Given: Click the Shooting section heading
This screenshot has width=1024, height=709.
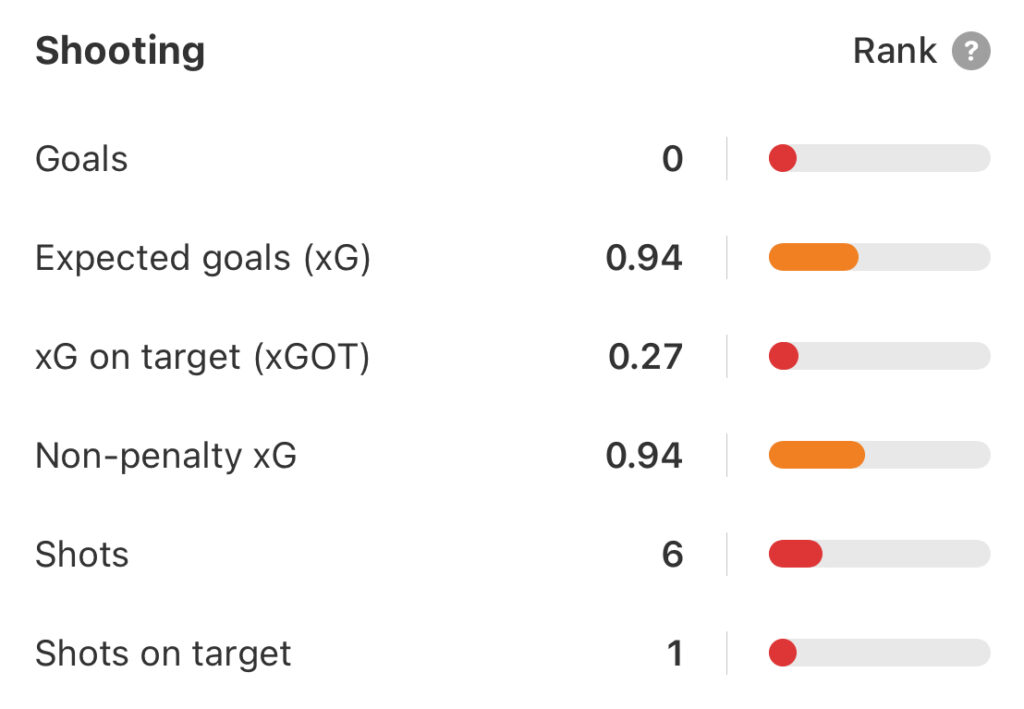Looking at the screenshot, I should point(120,51).
